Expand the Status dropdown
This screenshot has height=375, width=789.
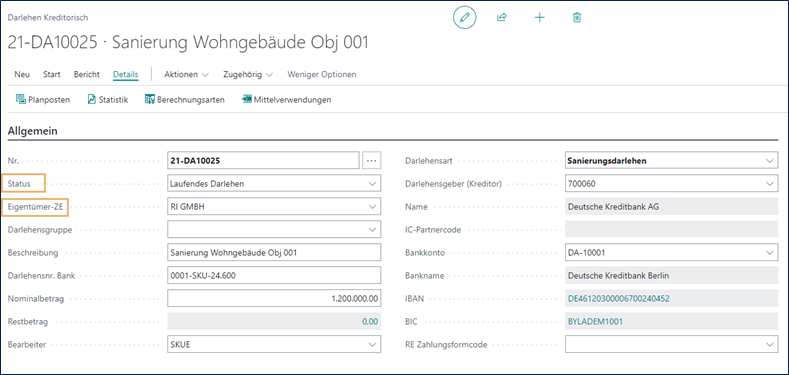click(372, 184)
